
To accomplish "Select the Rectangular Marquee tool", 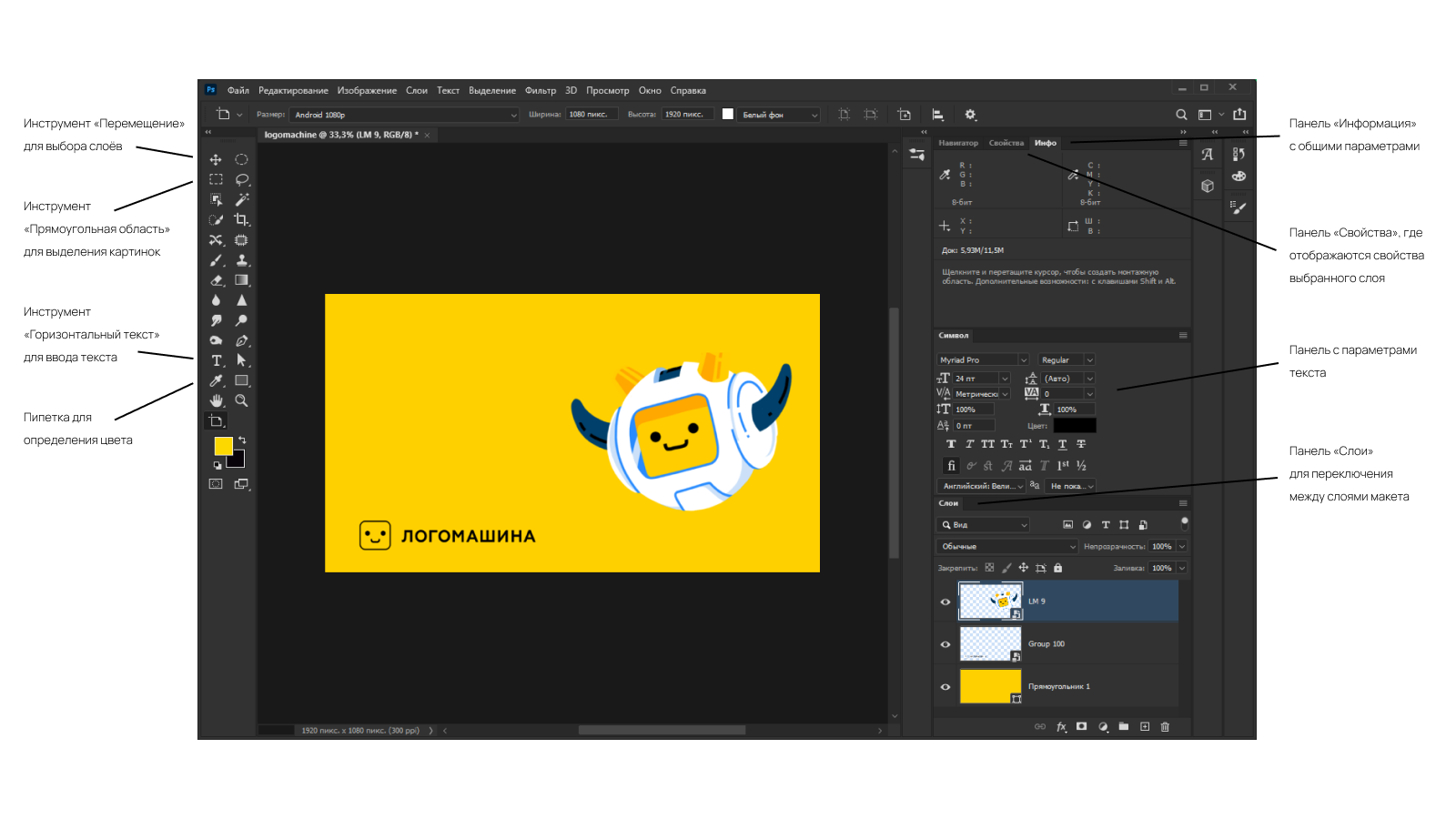I will 216,180.
